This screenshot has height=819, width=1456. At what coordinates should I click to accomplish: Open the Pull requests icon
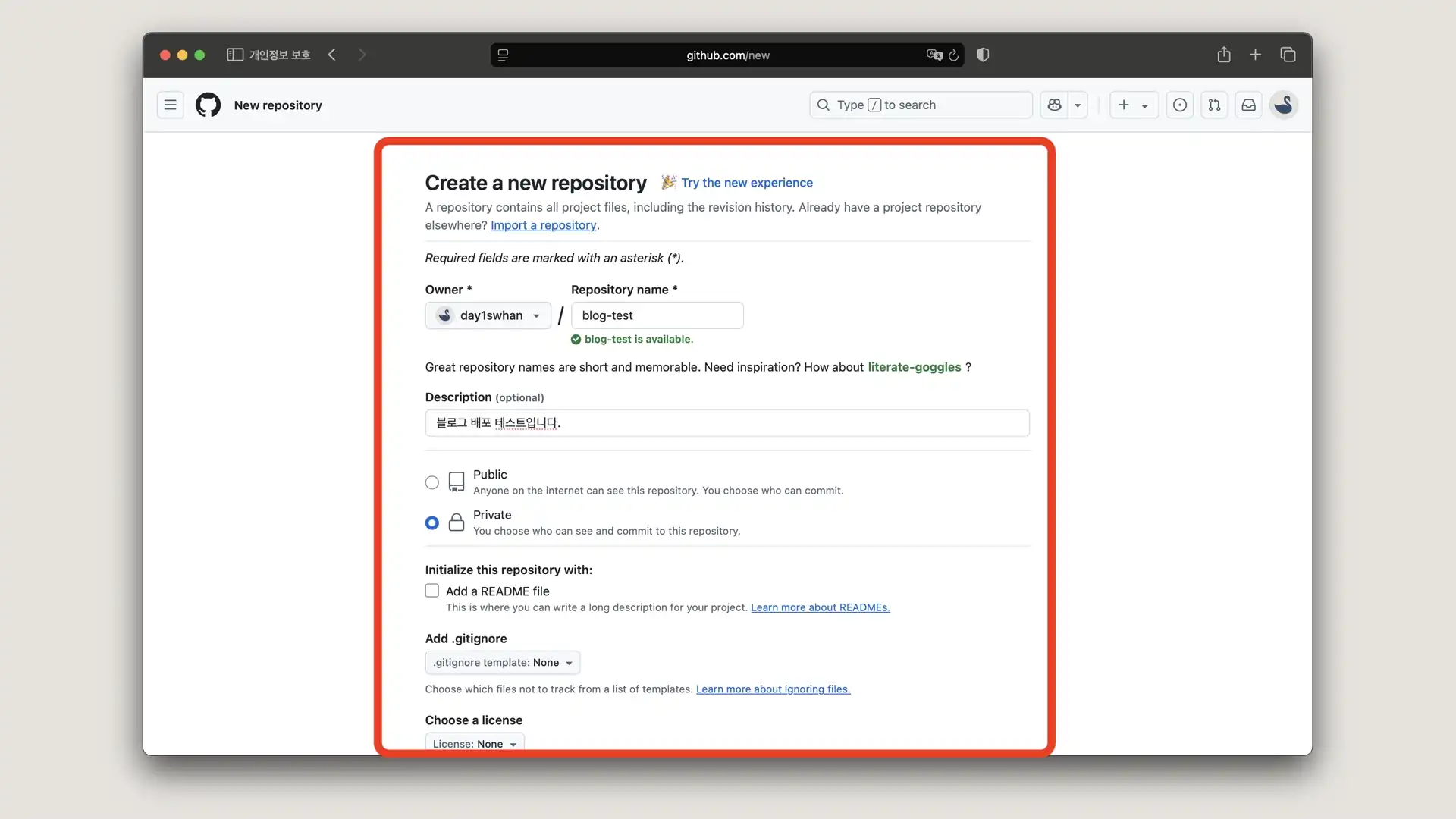click(x=1214, y=105)
